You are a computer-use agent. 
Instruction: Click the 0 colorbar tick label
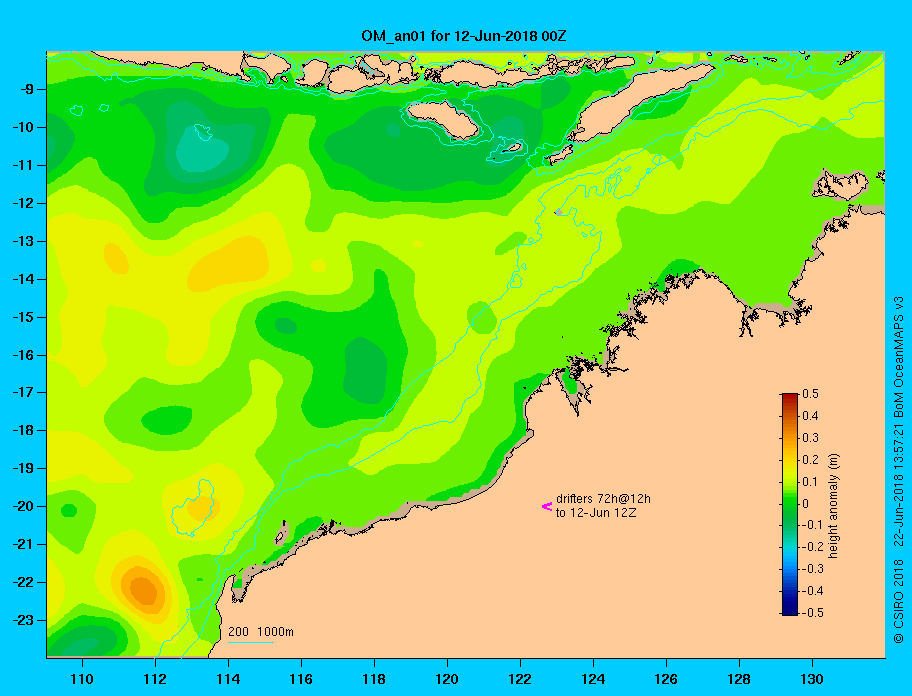pyautogui.click(x=806, y=504)
